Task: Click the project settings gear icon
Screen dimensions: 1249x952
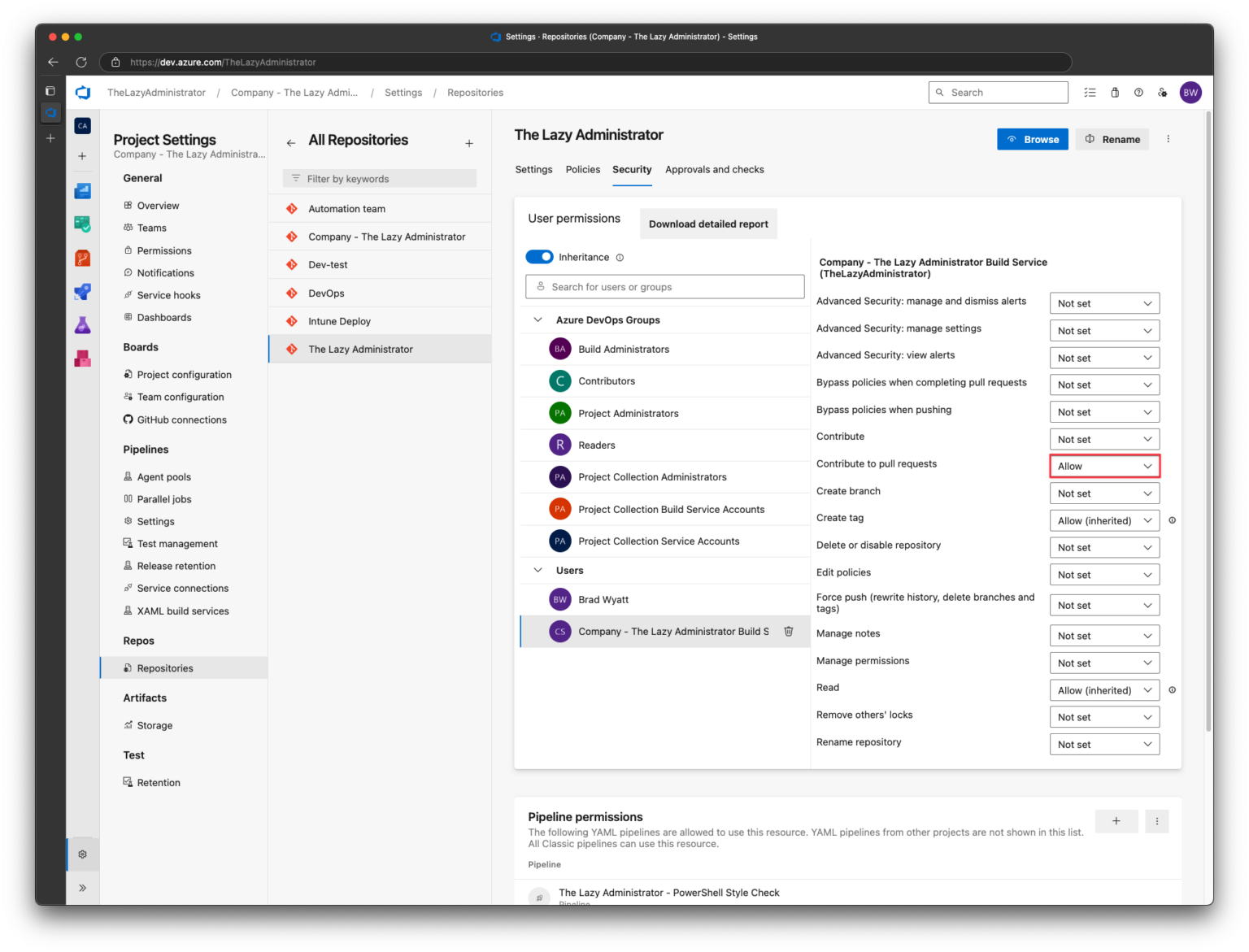Action: click(82, 854)
